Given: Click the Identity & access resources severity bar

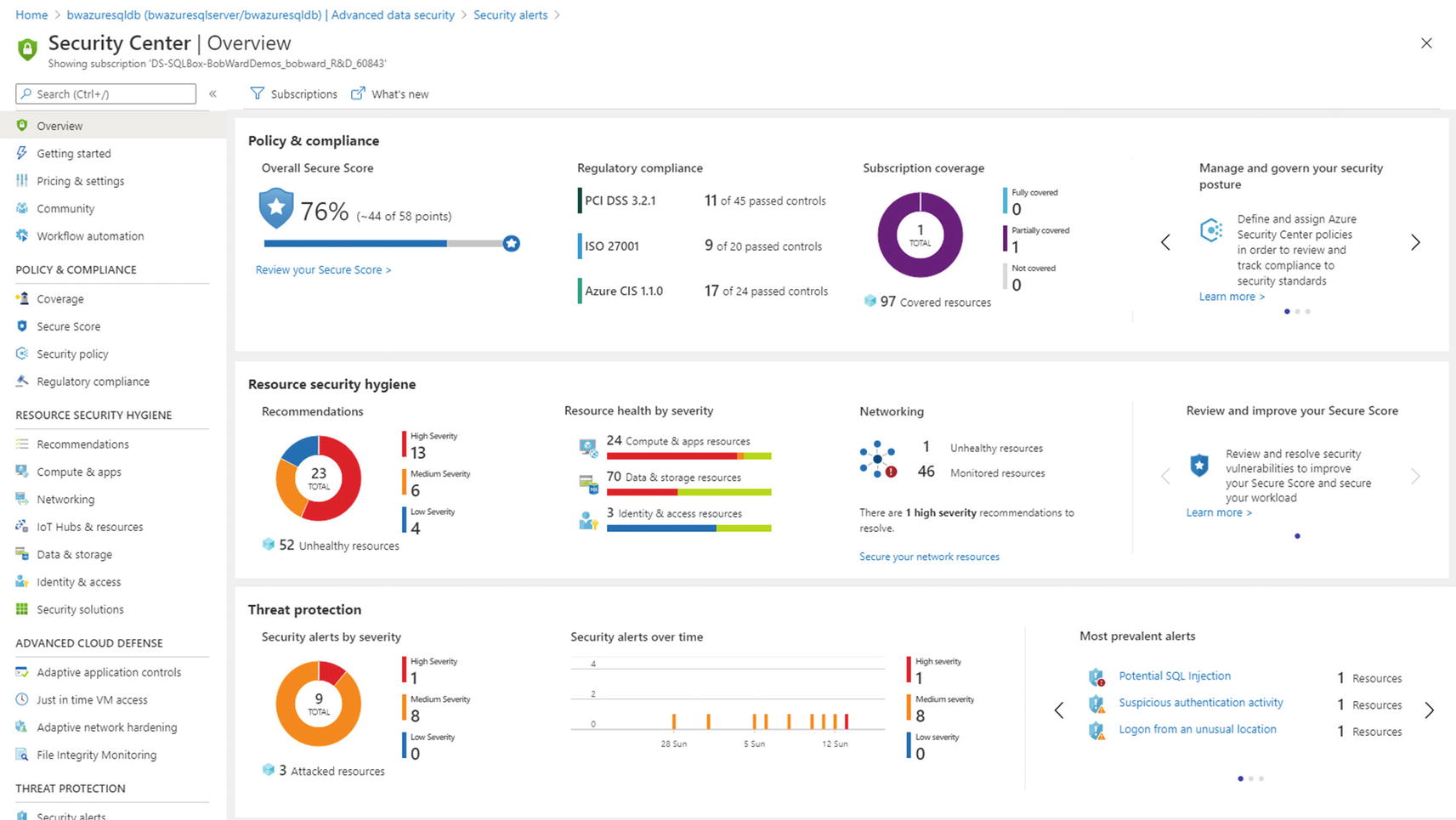Looking at the screenshot, I should (688, 529).
